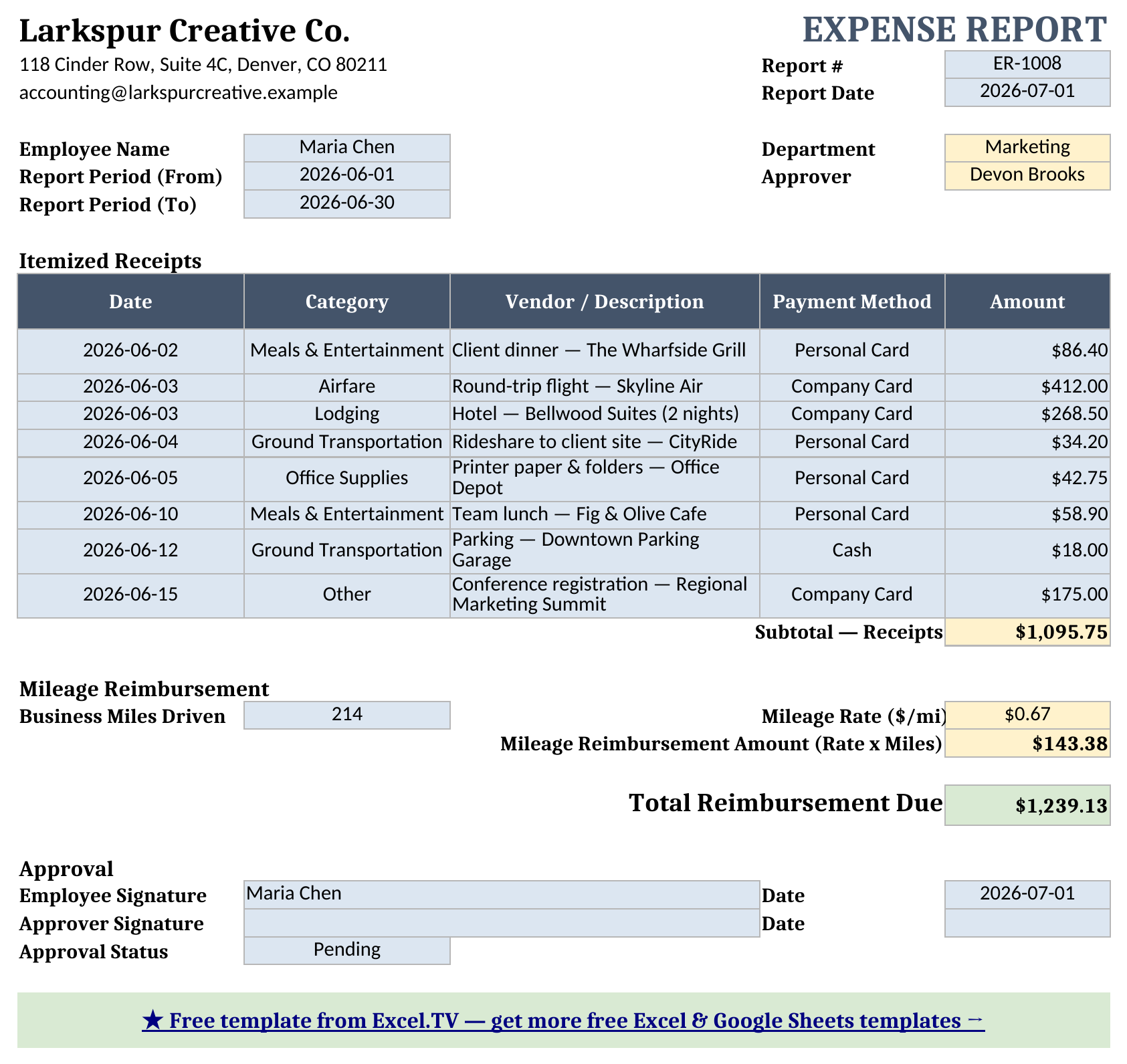Select Team lunch — Fig & Olive Cafe cell
This screenshot has height=1064, width=1127.
pos(605,515)
